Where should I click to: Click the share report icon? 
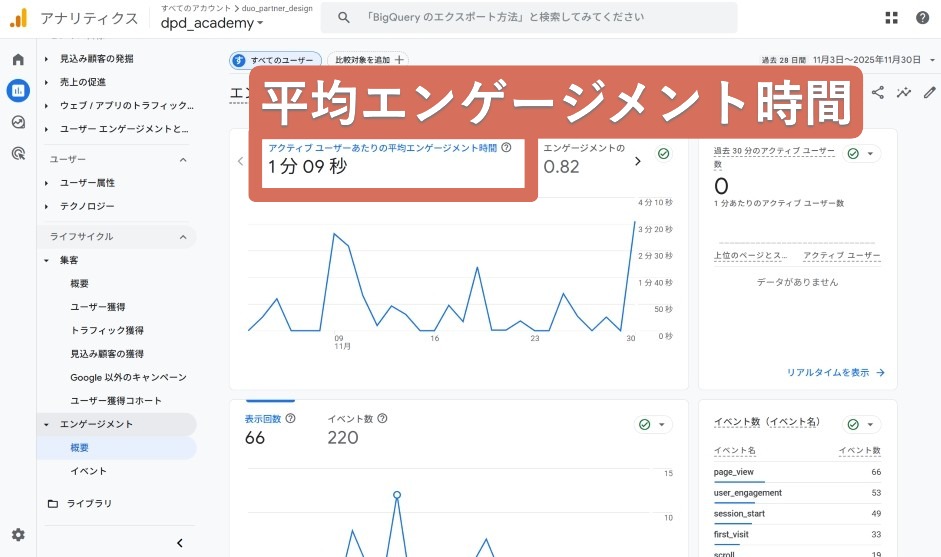[878, 93]
